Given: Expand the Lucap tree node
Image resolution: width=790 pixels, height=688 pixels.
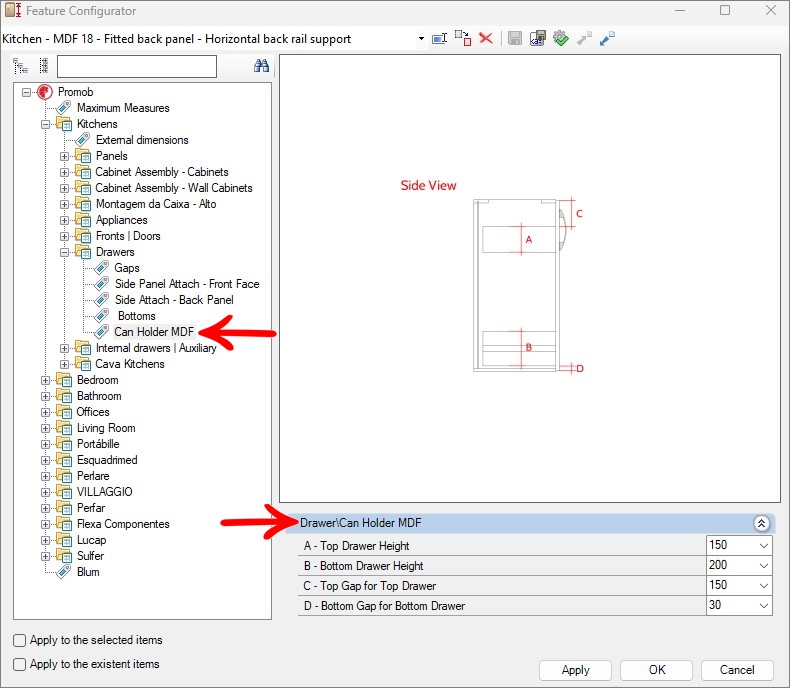Looking at the screenshot, I should tap(45, 540).
